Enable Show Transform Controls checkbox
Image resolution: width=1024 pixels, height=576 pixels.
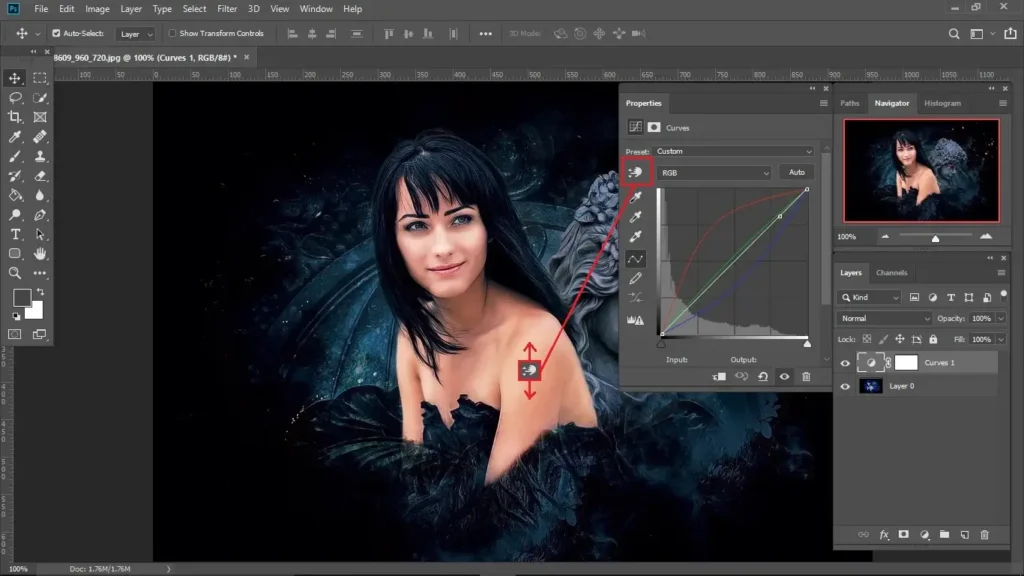coord(172,33)
